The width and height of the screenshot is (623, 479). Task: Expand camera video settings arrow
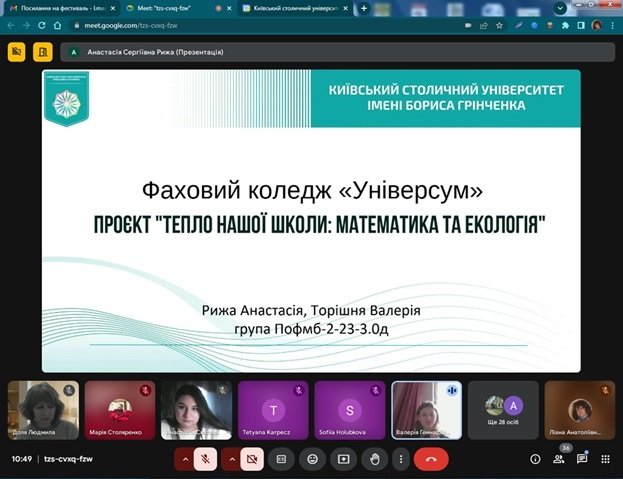pyautogui.click(x=232, y=459)
